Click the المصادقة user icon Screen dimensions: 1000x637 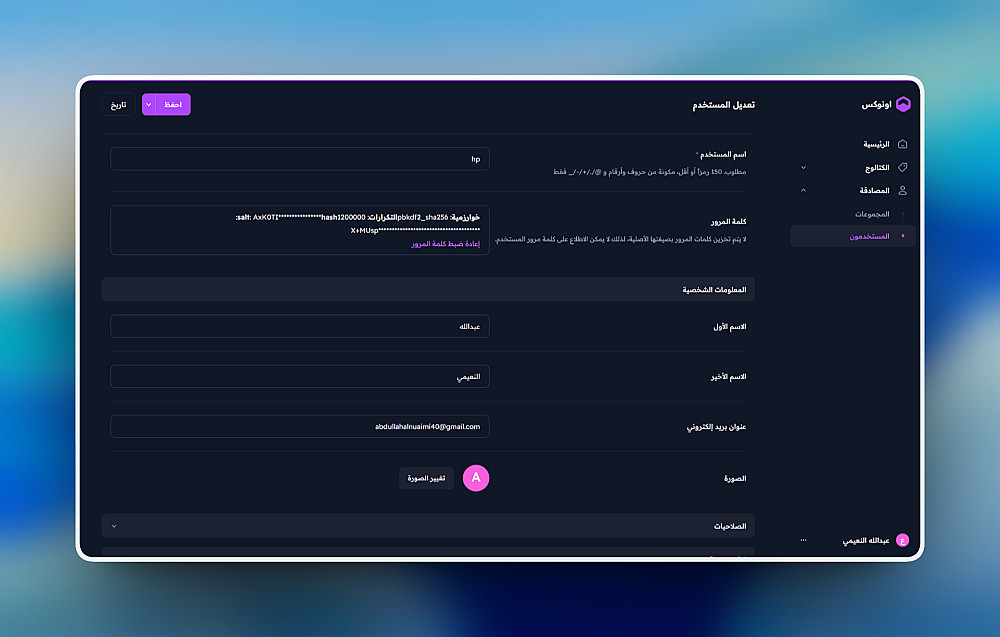point(902,190)
